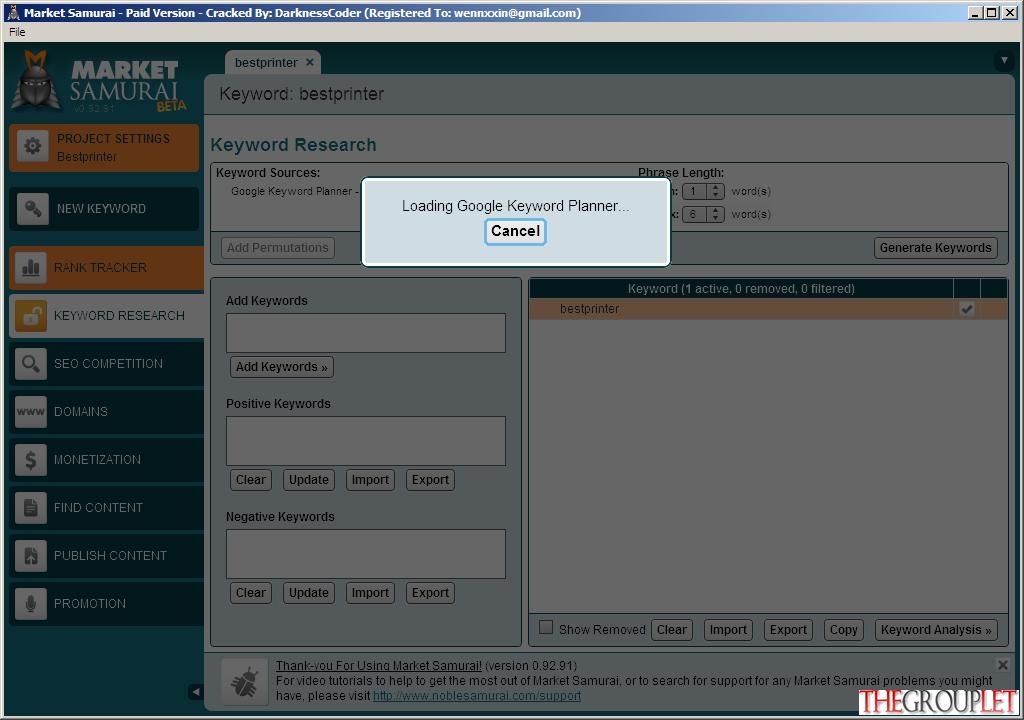Click Thank-you For Using Market Samurai link

[379, 666]
